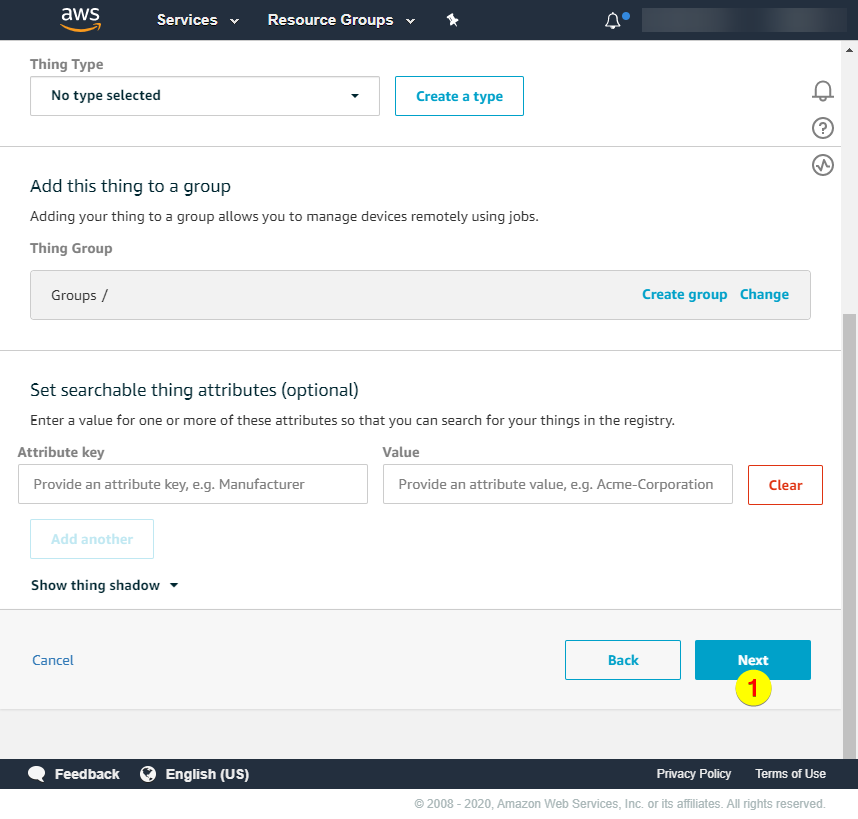Click the side panel bell icon
The image size is (858, 819).
point(822,91)
